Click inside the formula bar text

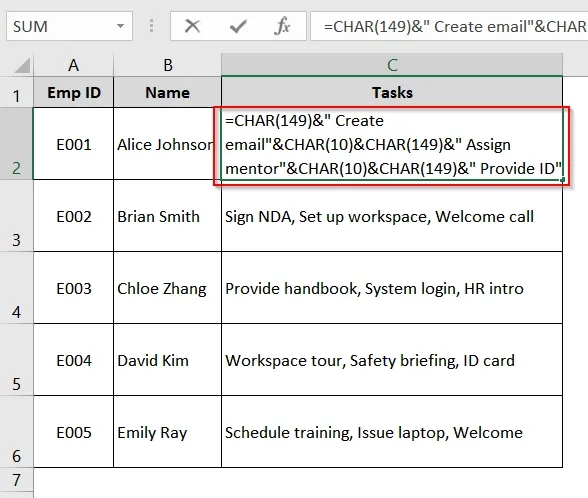pyautogui.click(x=449, y=26)
